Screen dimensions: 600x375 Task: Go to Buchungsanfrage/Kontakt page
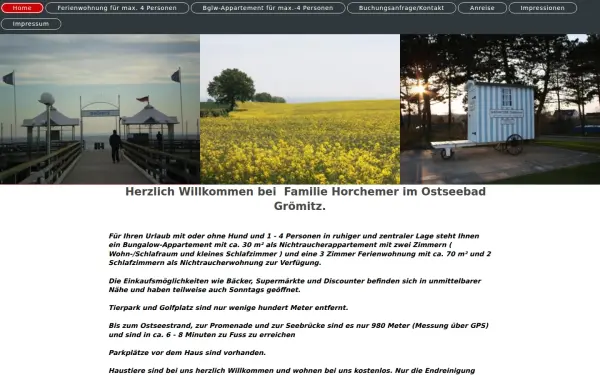(401, 8)
